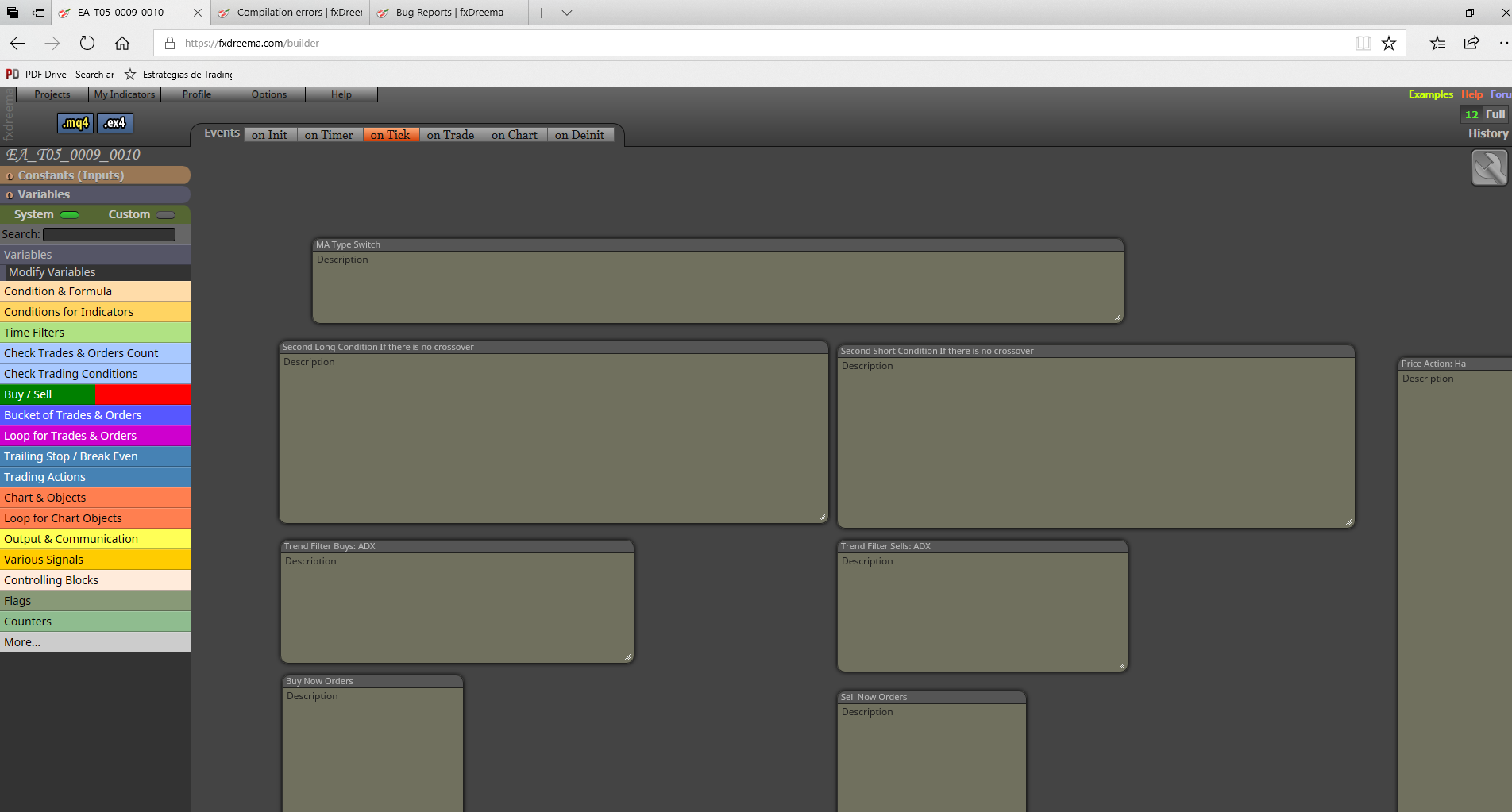Open new browser tab

542,13
